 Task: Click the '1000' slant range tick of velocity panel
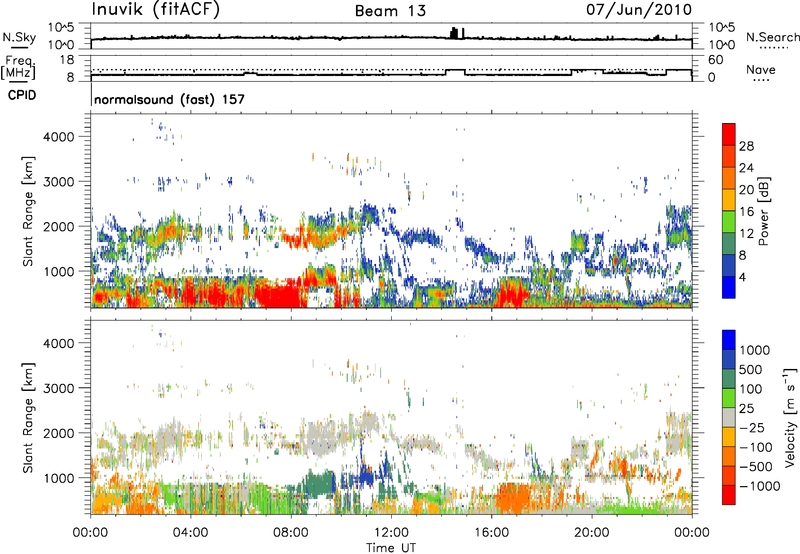[59, 478]
